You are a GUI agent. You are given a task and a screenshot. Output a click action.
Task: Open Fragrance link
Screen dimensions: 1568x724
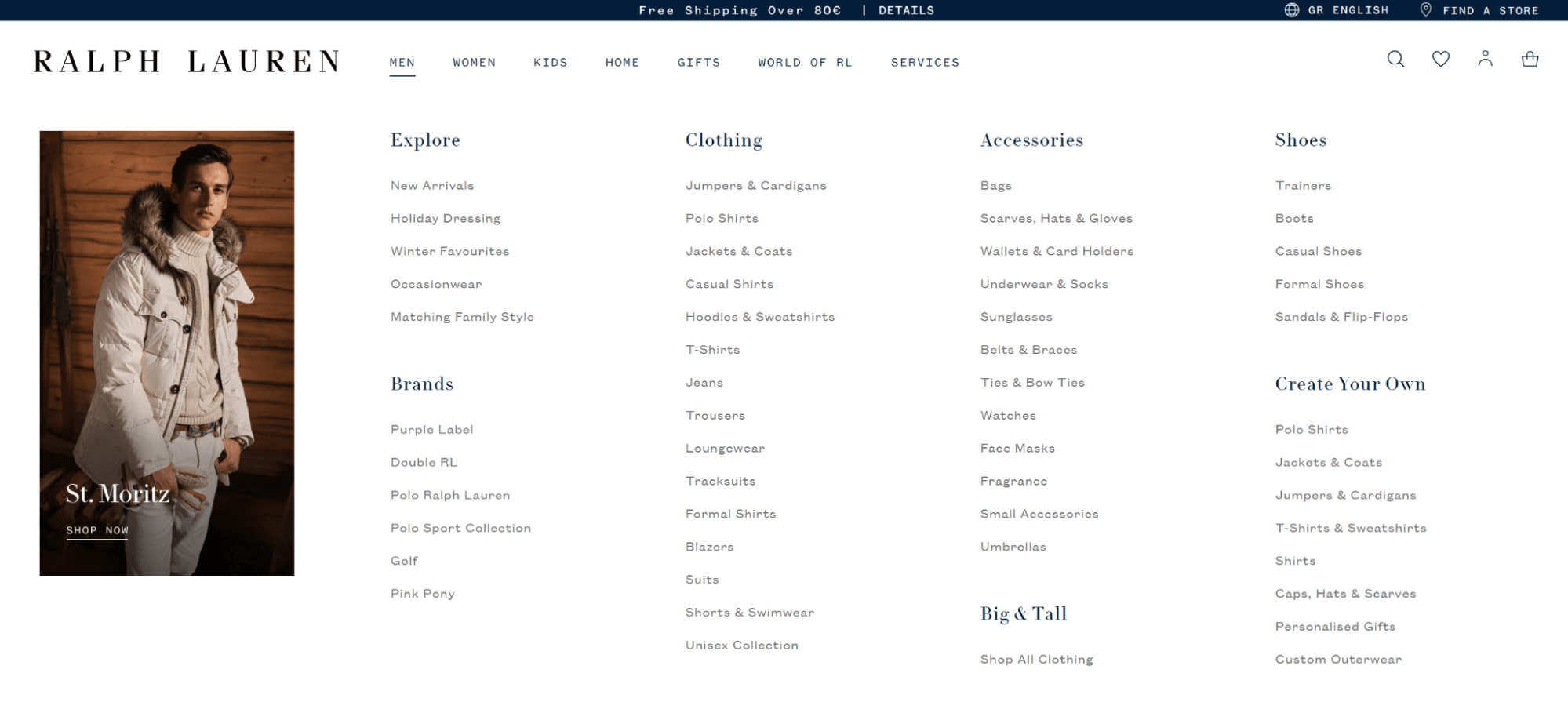point(1013,482)
